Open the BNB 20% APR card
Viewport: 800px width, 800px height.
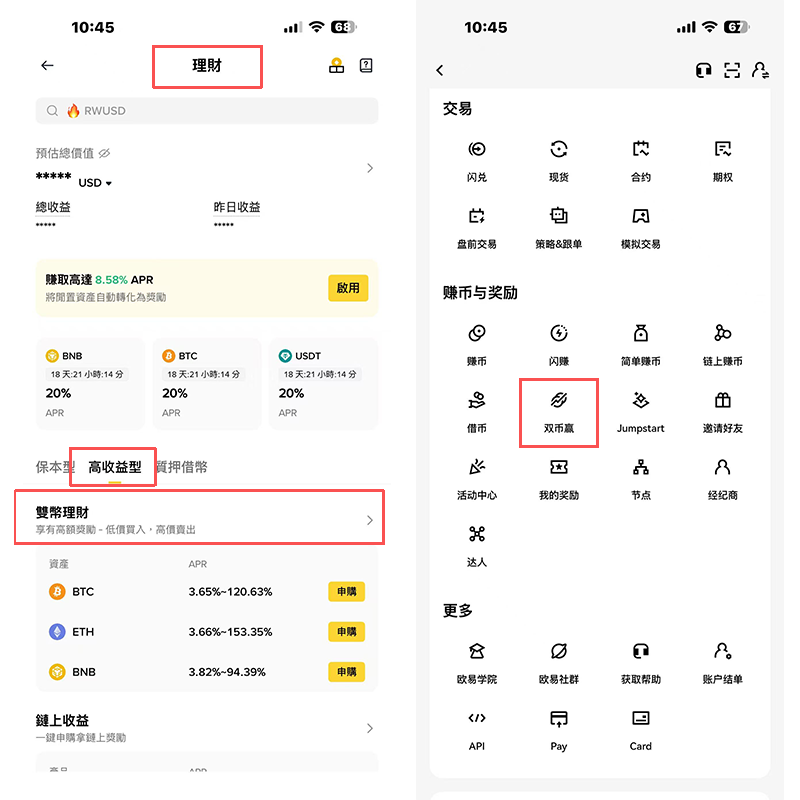click(90, 383)
